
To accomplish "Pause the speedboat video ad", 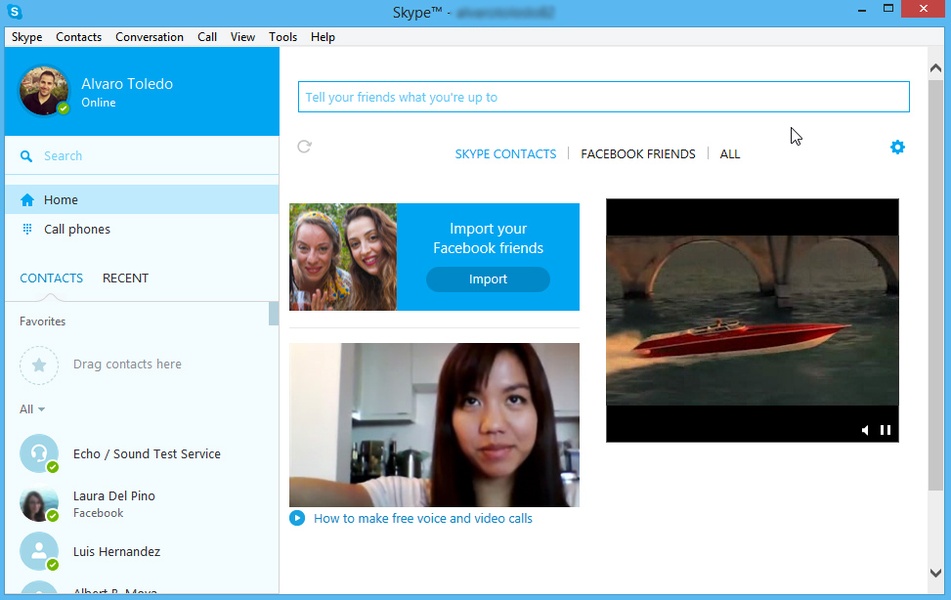I will 885,430.
